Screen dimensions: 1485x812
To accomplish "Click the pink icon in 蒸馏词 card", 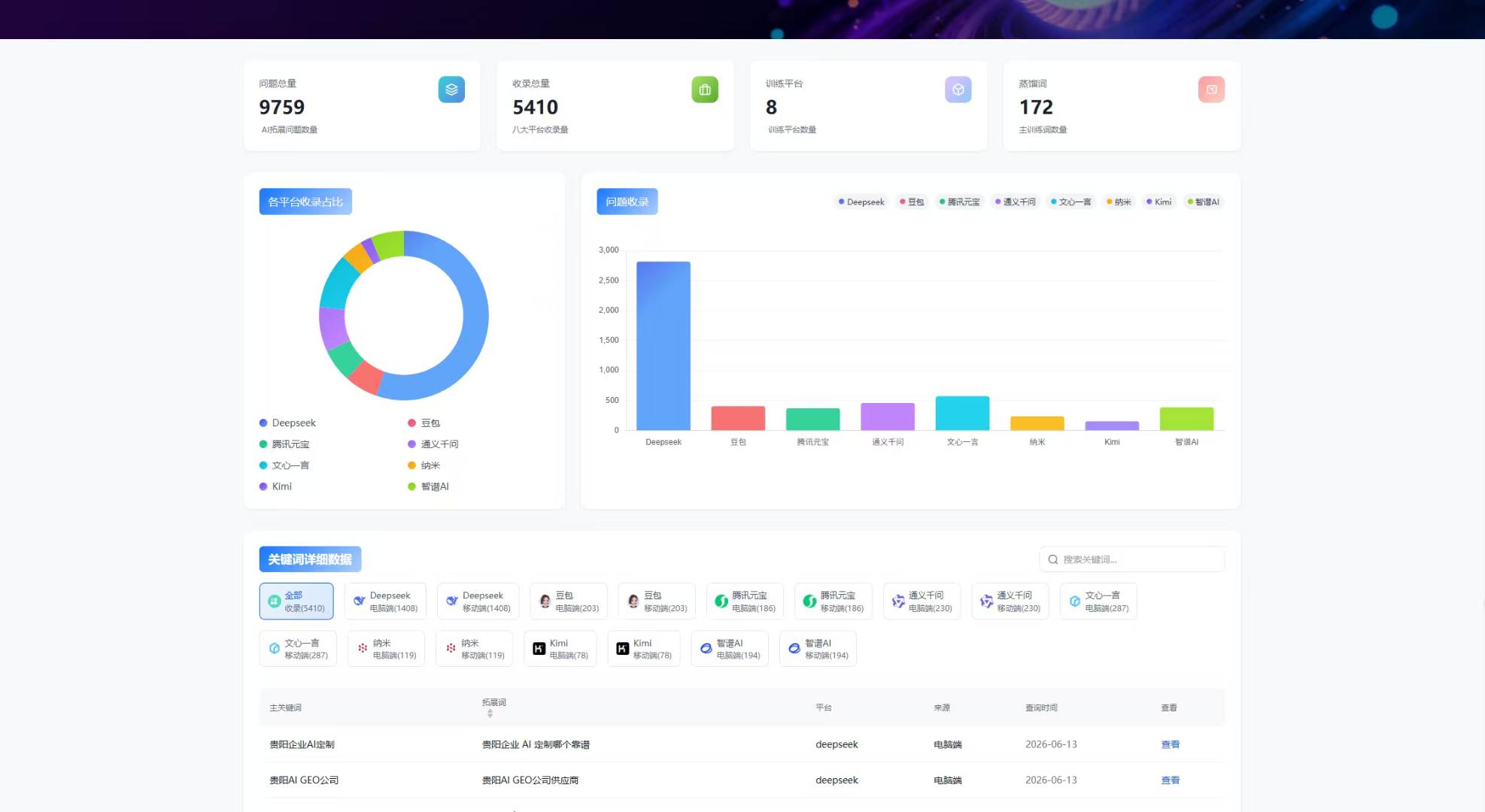I will pos(1211,89).
